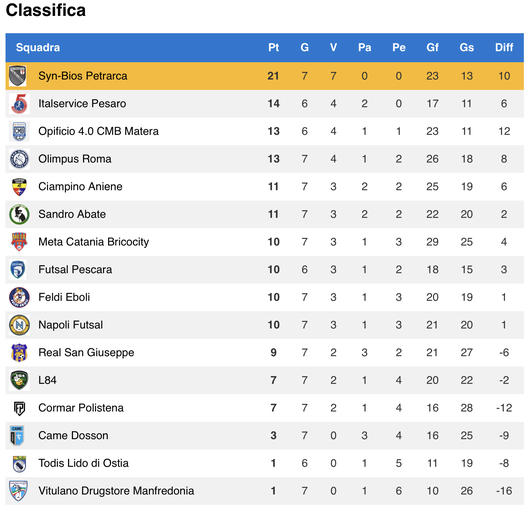Viewport: 528px width, 509px height.
Task: Open Real San Giuseppe team name
Action: (x=86, y=352)
